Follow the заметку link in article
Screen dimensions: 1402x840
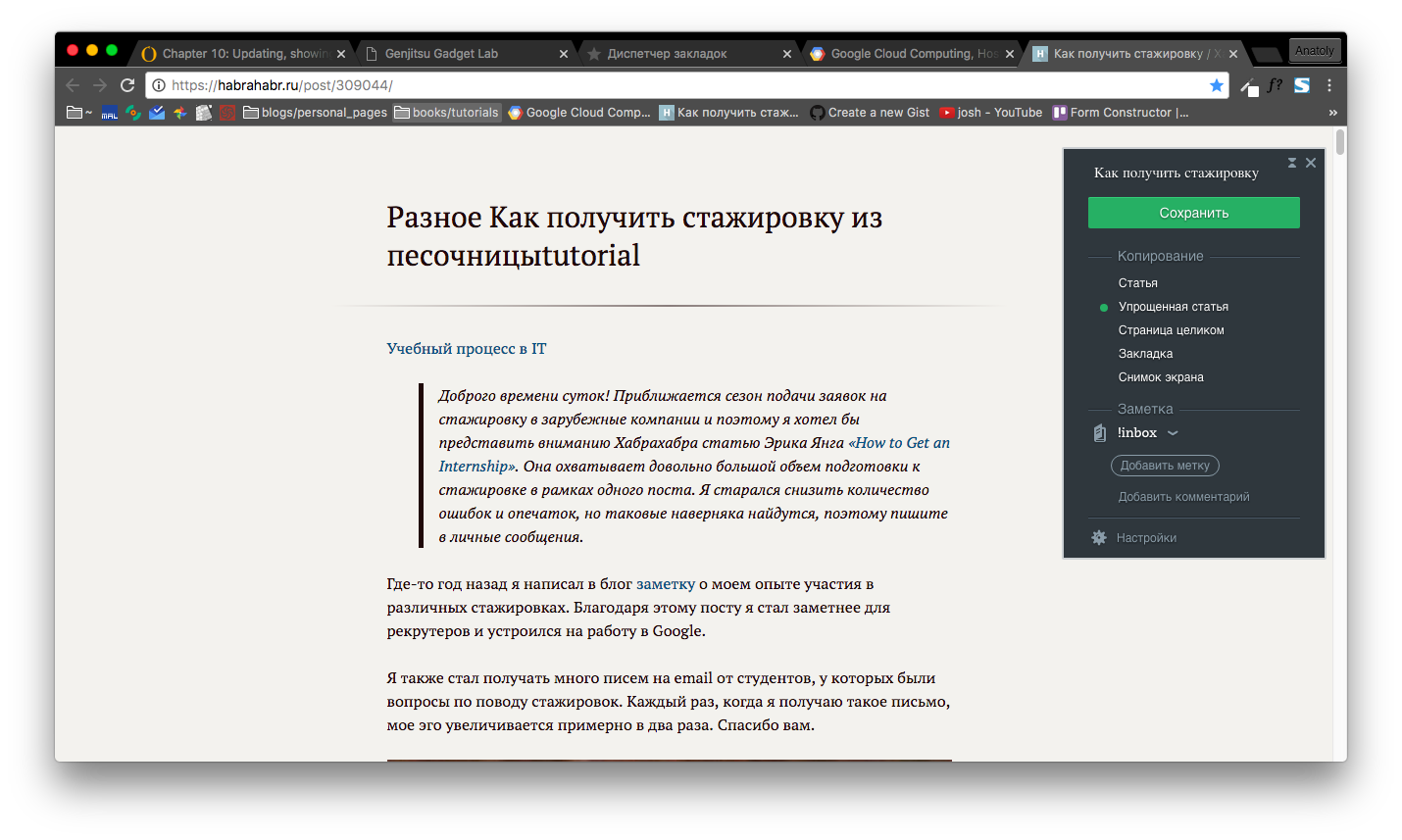pos(666,584)
